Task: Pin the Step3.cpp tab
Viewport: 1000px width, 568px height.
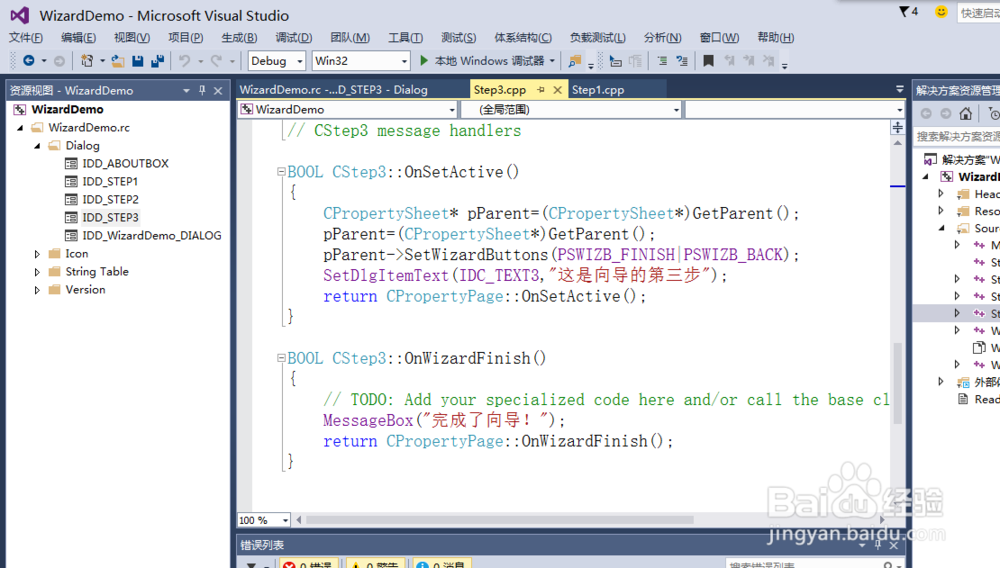Action: [x=541, y=90]
